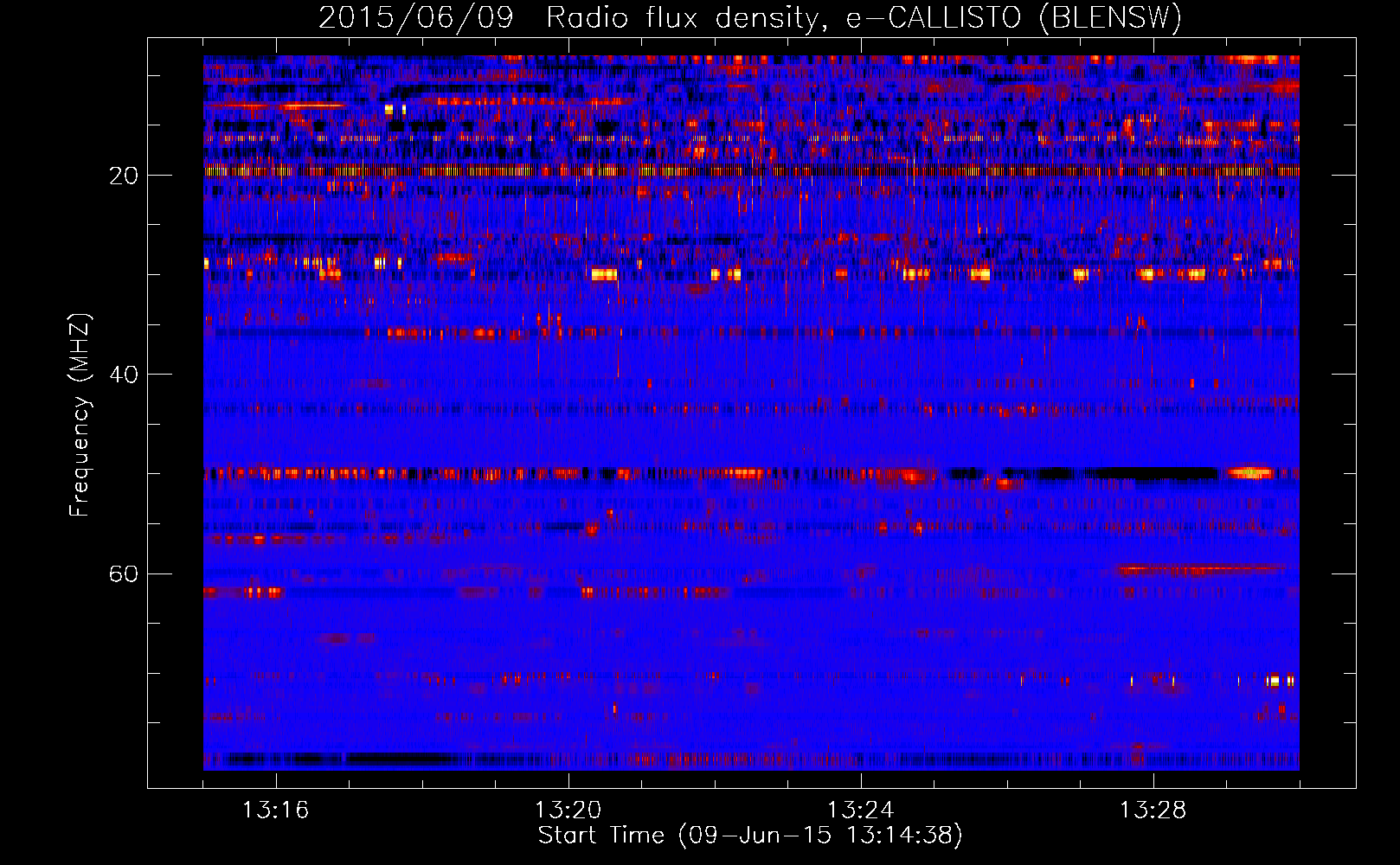Click the 40 MHz frequency tick label
This screenshot has width=1400, height=865.
(124, 375)
